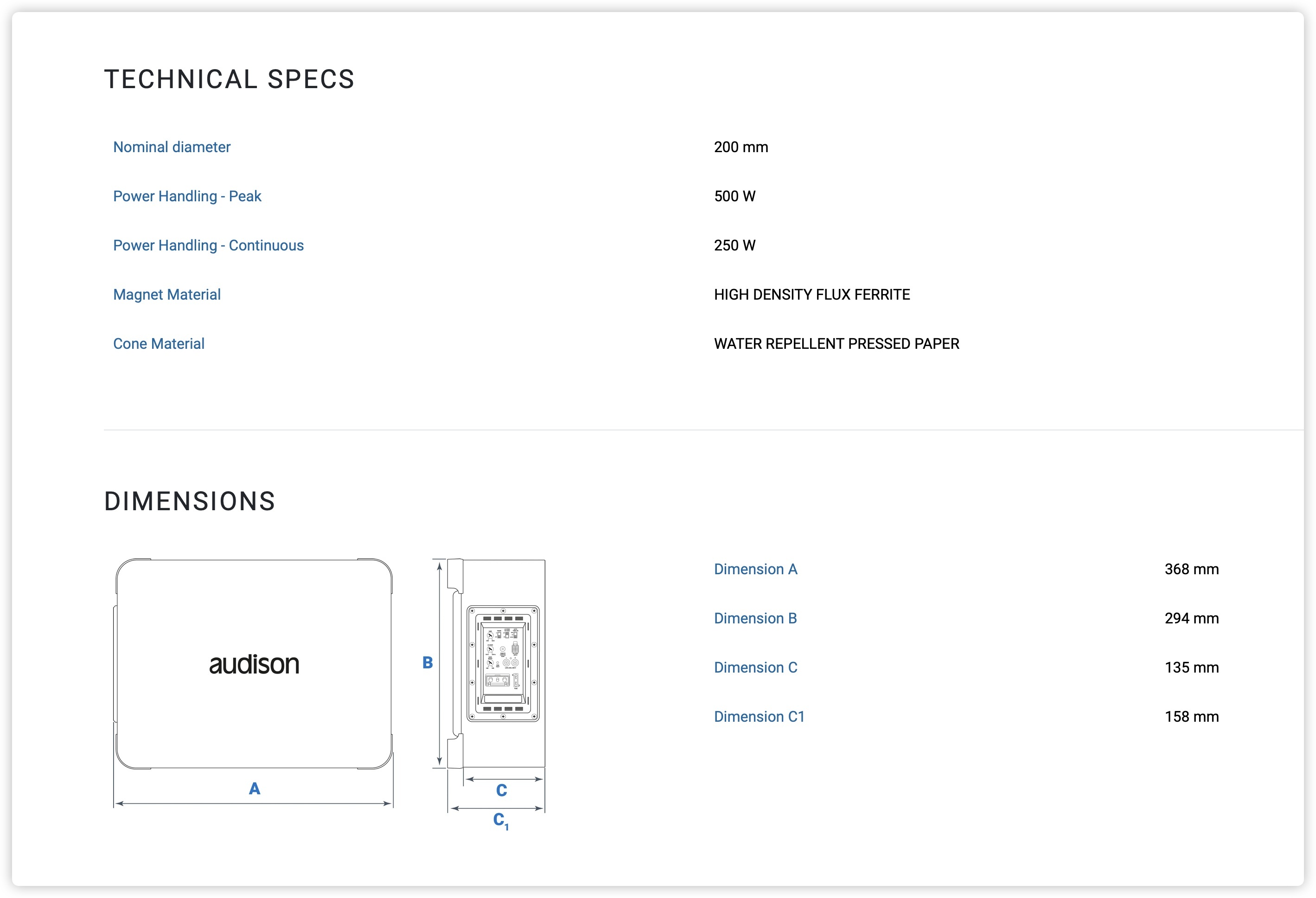Click the WATER REPELLENT PRESSED PAPER value
This screenshot has width=1316, height=898.
click(x=837, y=344)
